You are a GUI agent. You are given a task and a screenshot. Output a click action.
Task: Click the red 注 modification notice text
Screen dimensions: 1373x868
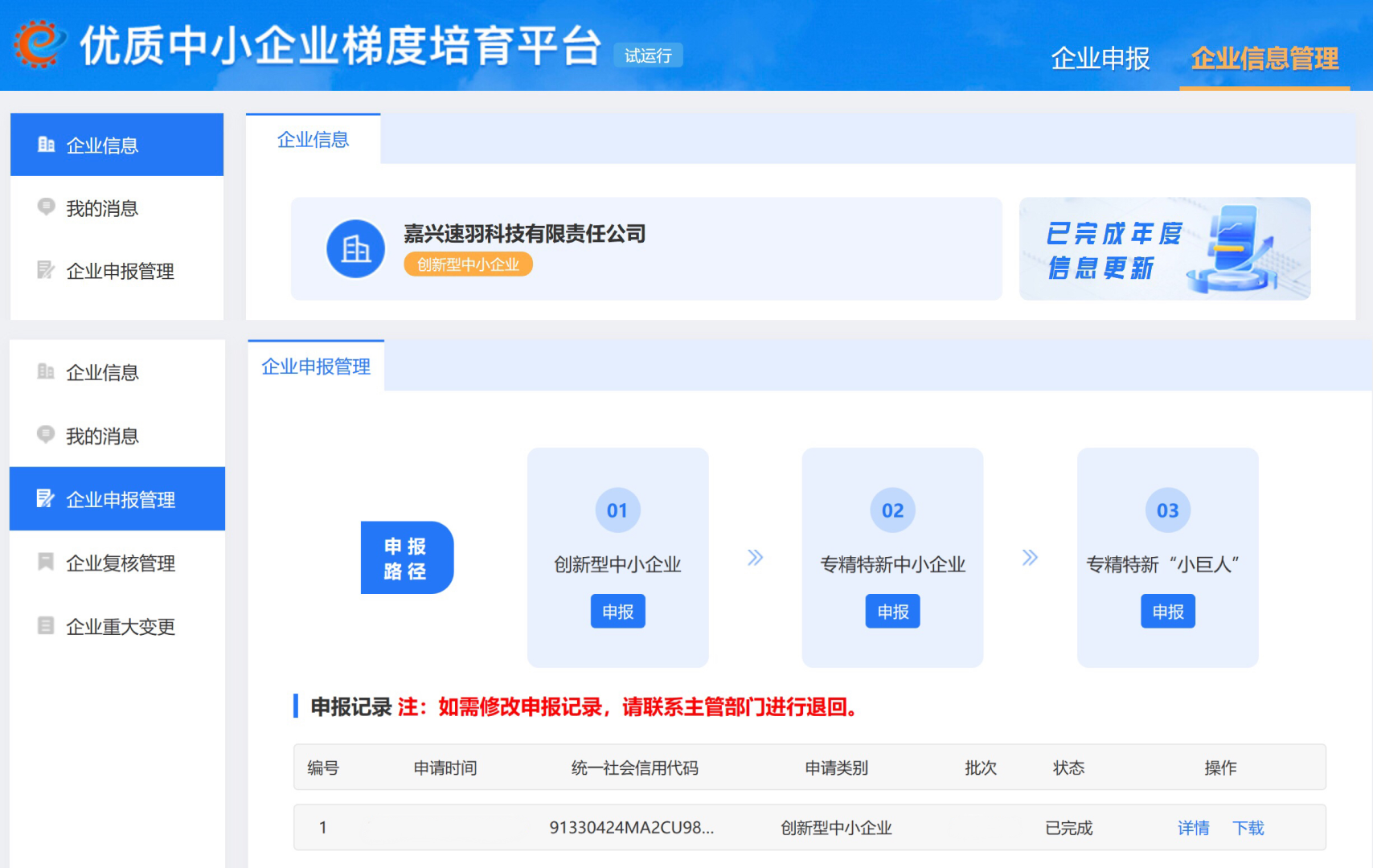click(x=629, y=707)
